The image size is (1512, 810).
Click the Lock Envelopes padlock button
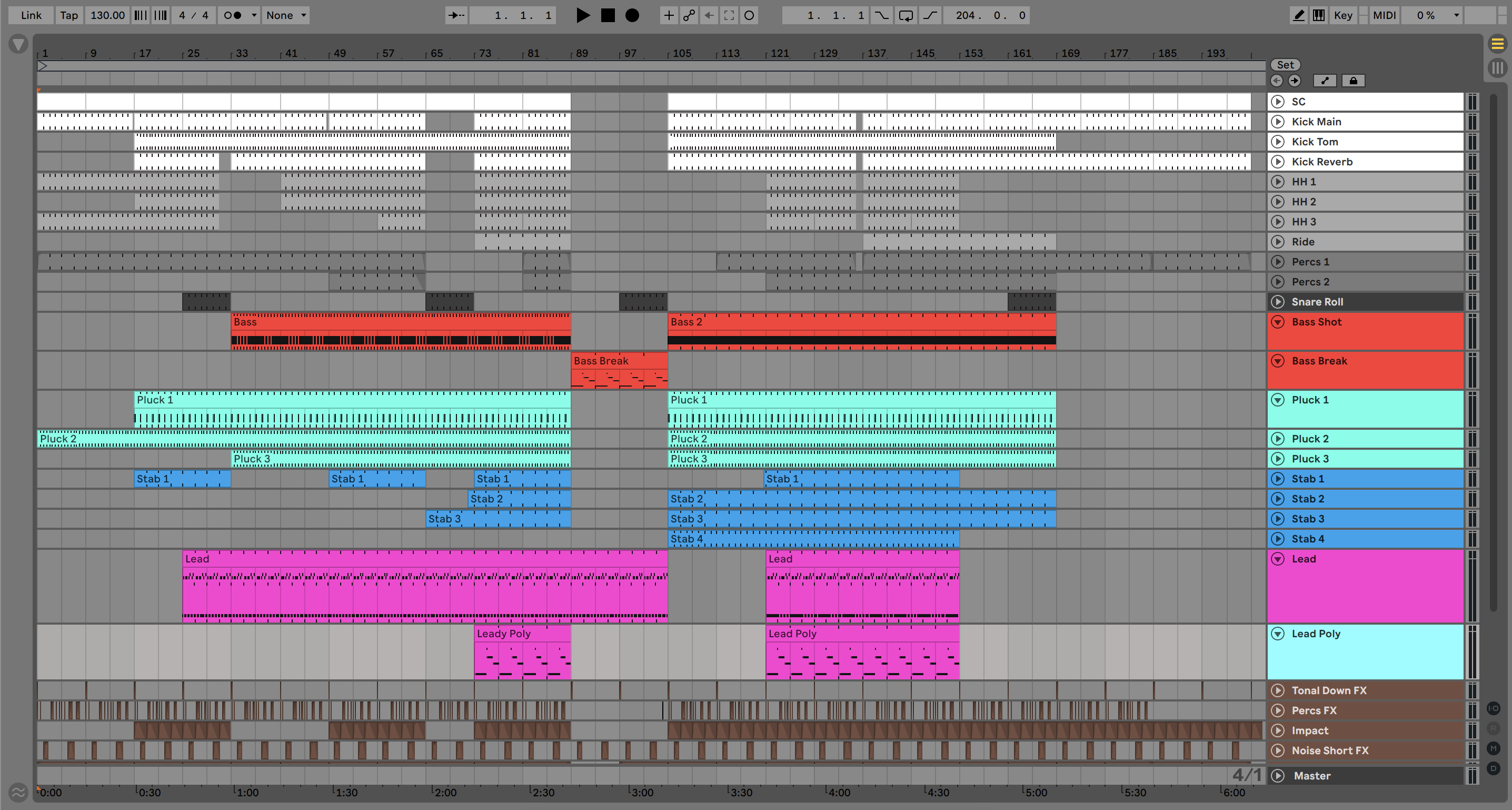pyautogui.click(x=1353, y=81)
